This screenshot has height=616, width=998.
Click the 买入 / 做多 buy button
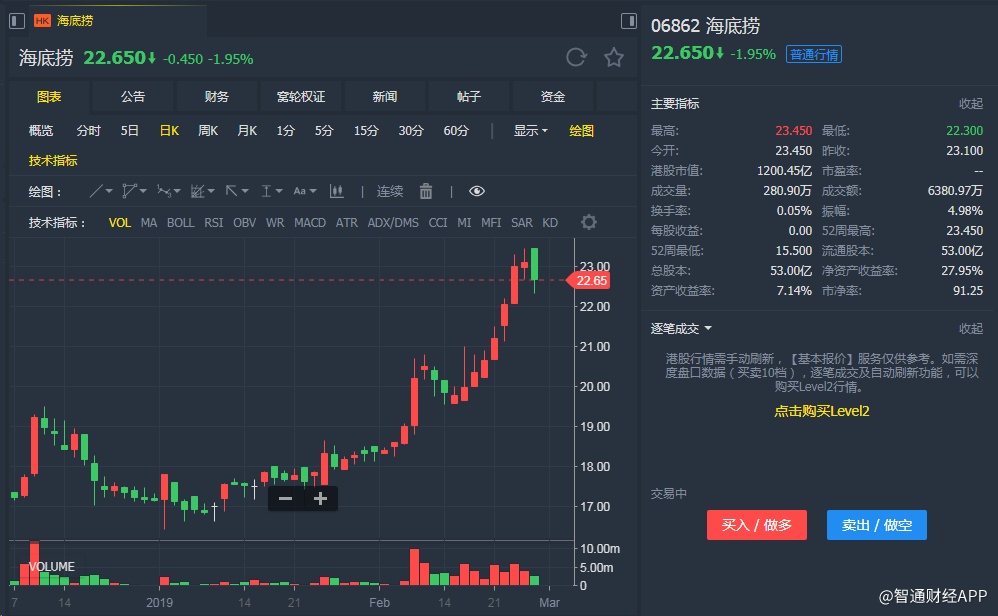point(757,525)
